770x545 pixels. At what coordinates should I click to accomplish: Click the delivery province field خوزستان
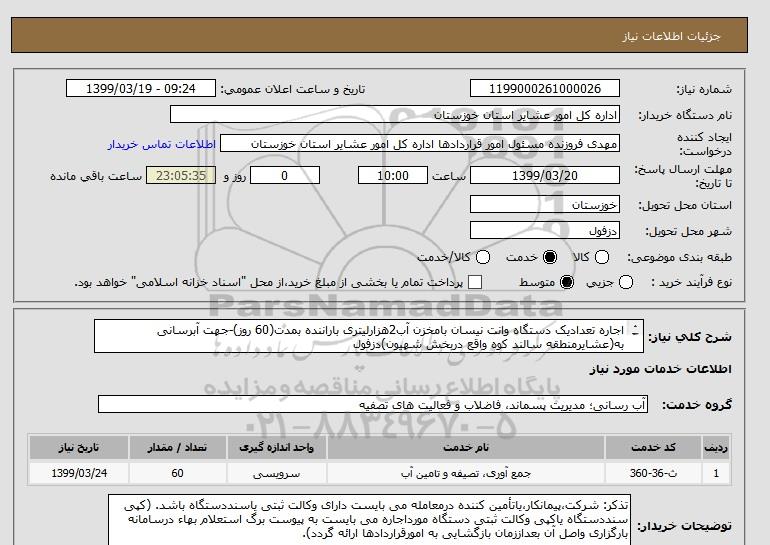click(x=545, y=204)
